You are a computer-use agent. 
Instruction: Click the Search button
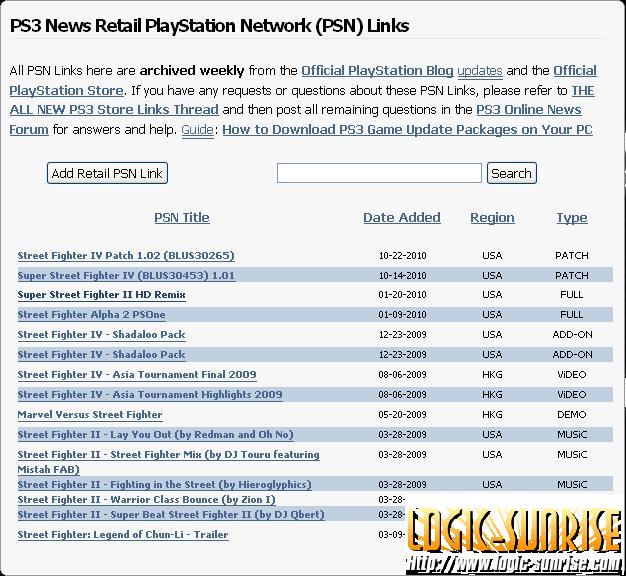pyautogui.click(x=511, y=173)
